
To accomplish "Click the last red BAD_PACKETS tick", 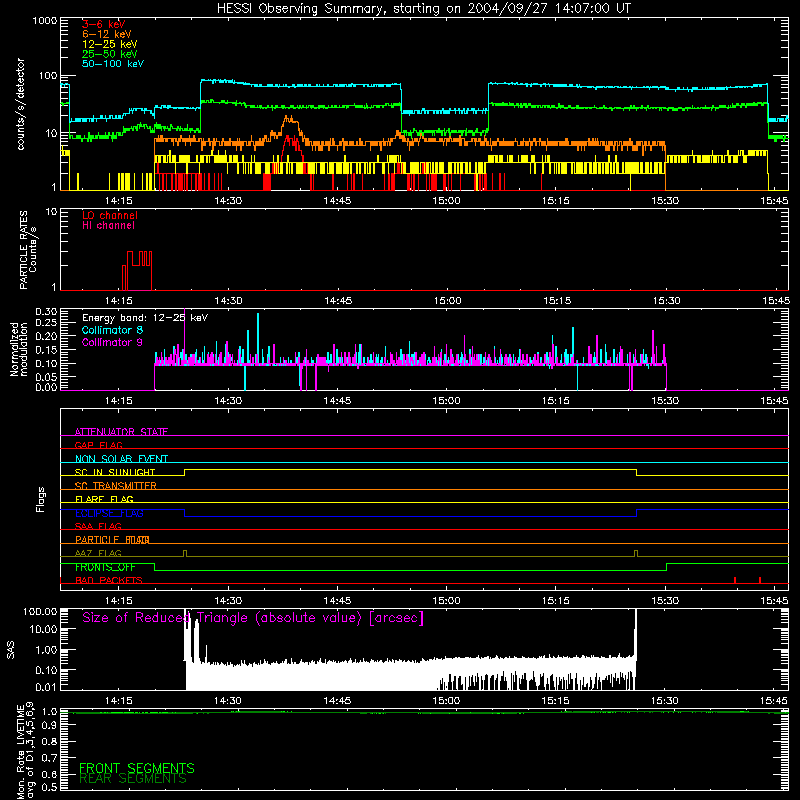I will pos(760,580).
